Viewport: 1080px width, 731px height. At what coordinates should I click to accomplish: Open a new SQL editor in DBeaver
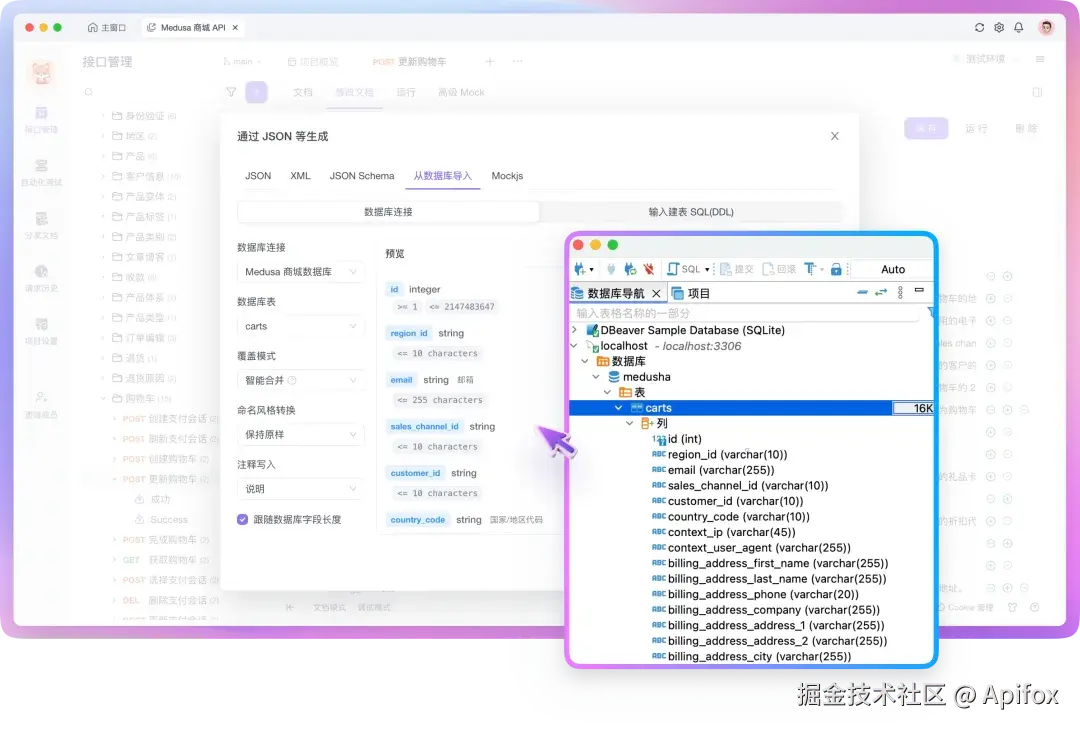[x=673, y=268]
